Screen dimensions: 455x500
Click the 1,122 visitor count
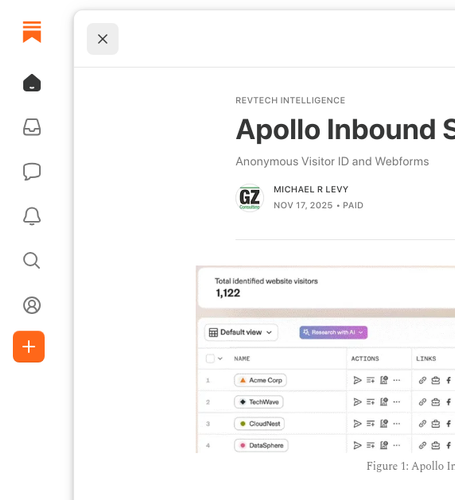(x=228, y=293)
